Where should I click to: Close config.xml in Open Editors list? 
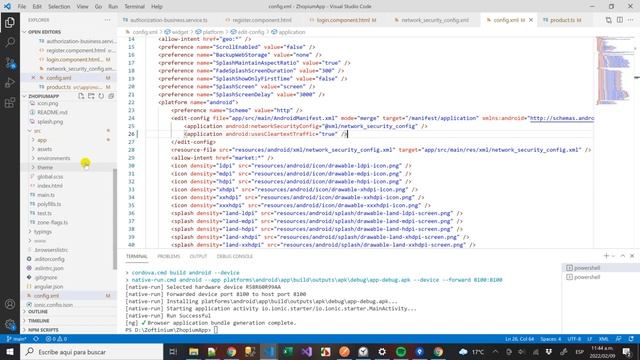click(33, 78)
